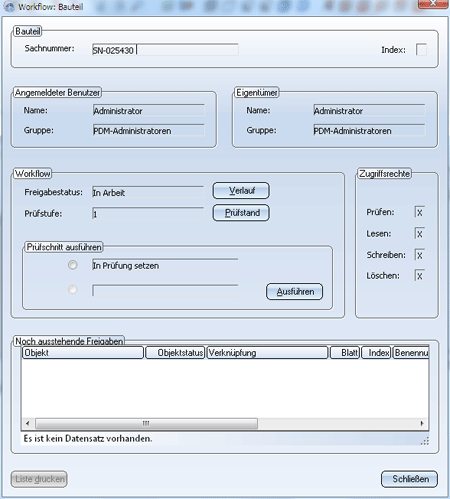Viewport: 450px width, 499px height.
Task: Sort by the Objektstatus column header
Action: tap(175, 353)
